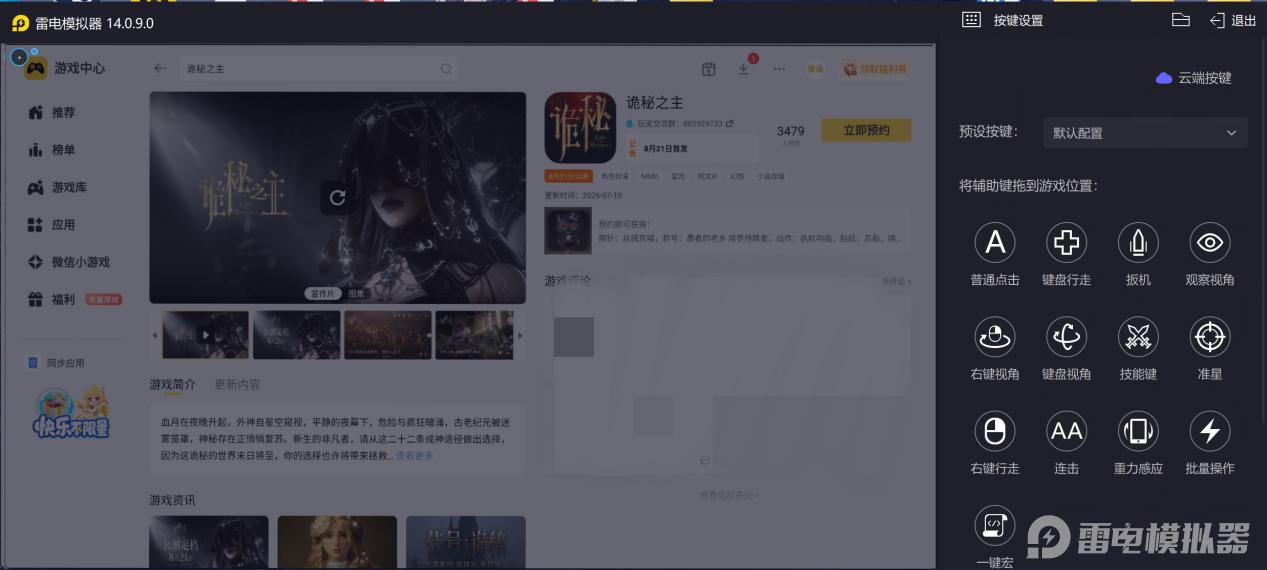Open the third 游戏资讯 news card

pos(466,543)
